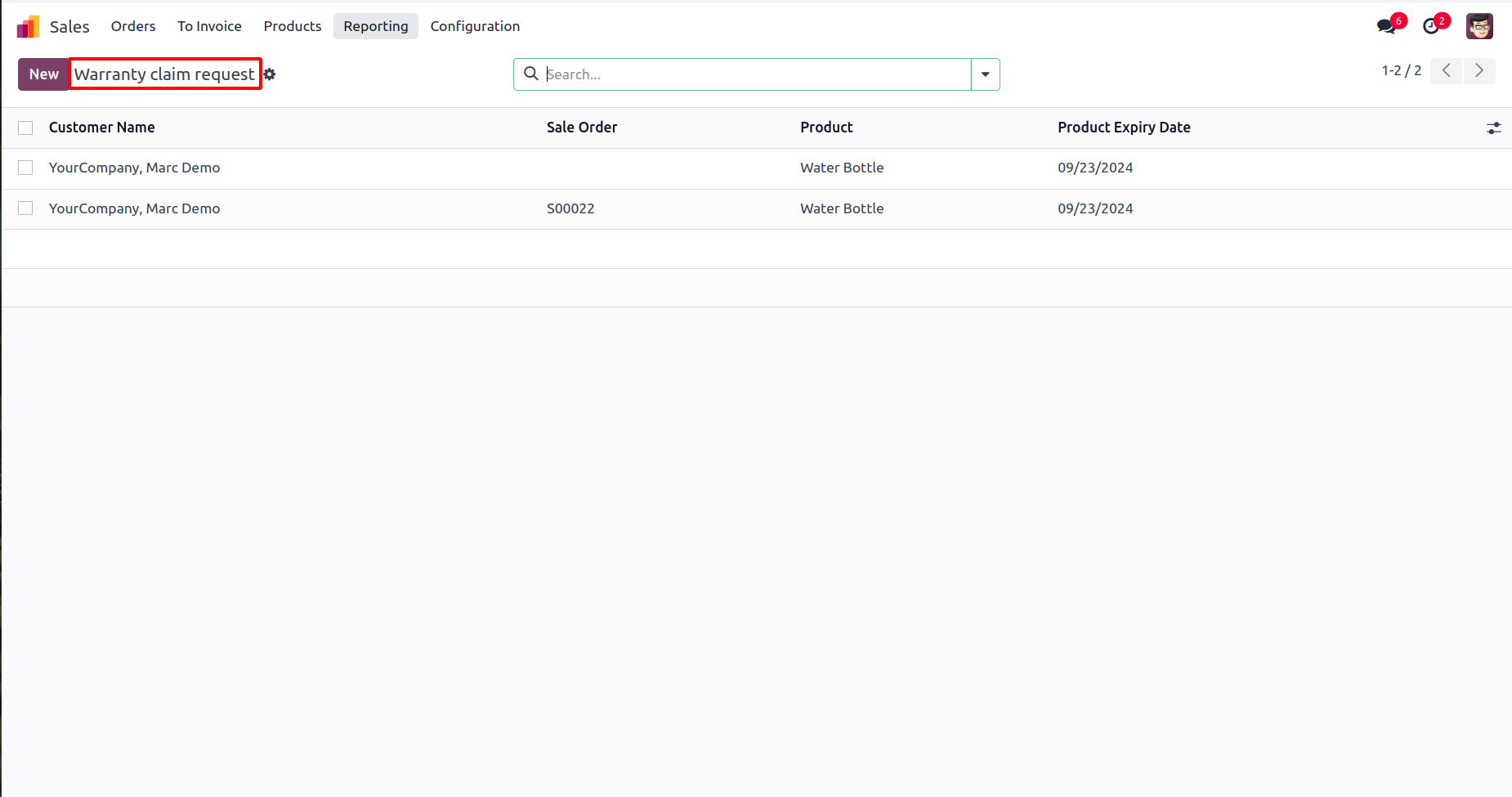Open the user avatar menu
This screenshot has height=797, width=1512.
(1479, 26)
